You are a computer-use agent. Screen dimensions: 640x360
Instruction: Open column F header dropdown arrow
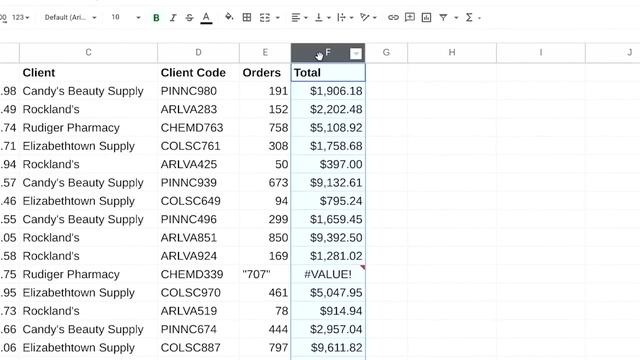(x=356, y=53)
